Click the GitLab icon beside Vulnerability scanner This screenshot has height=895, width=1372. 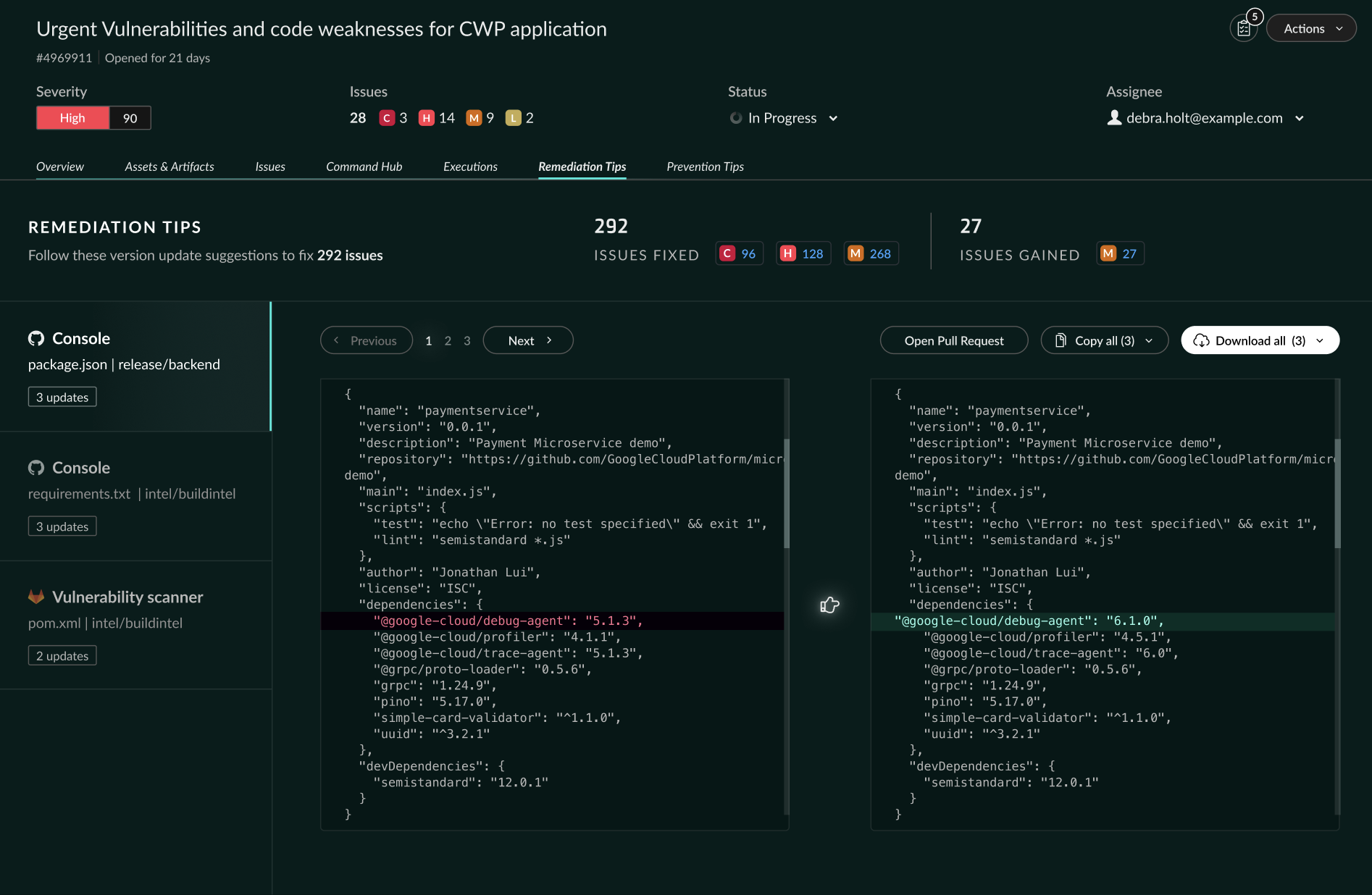36,597
